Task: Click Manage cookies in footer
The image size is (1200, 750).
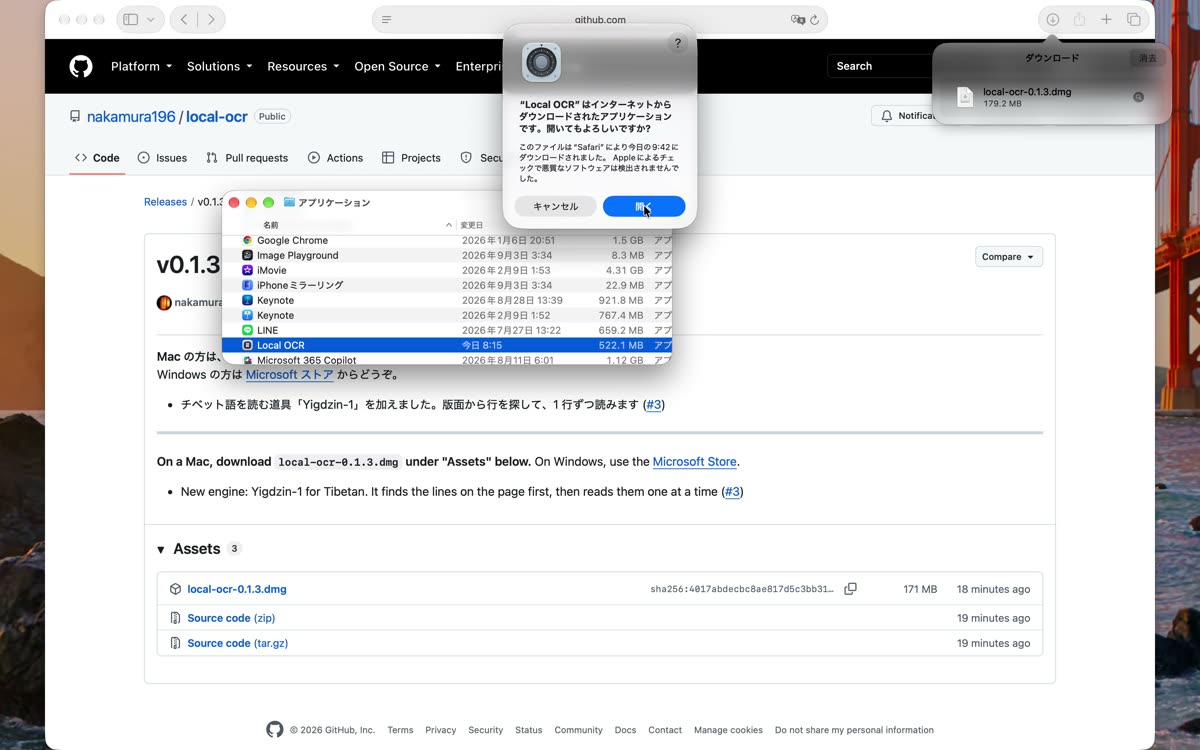Action: click(728, 730)
